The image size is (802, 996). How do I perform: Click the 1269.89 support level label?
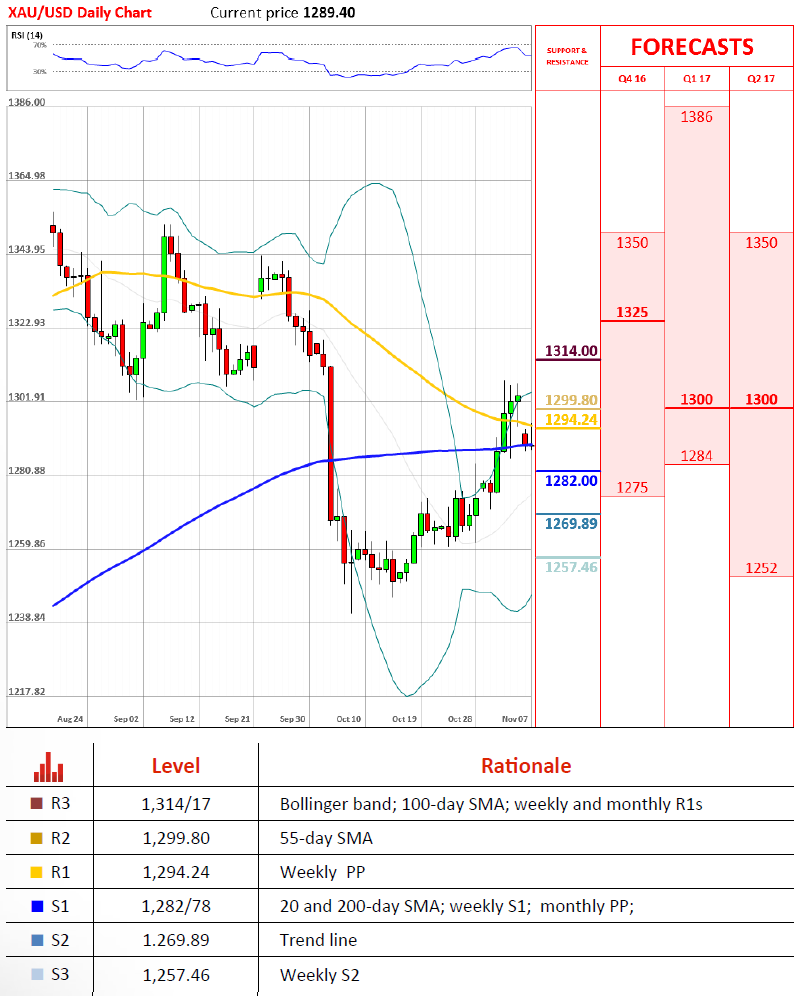(571, 523)
